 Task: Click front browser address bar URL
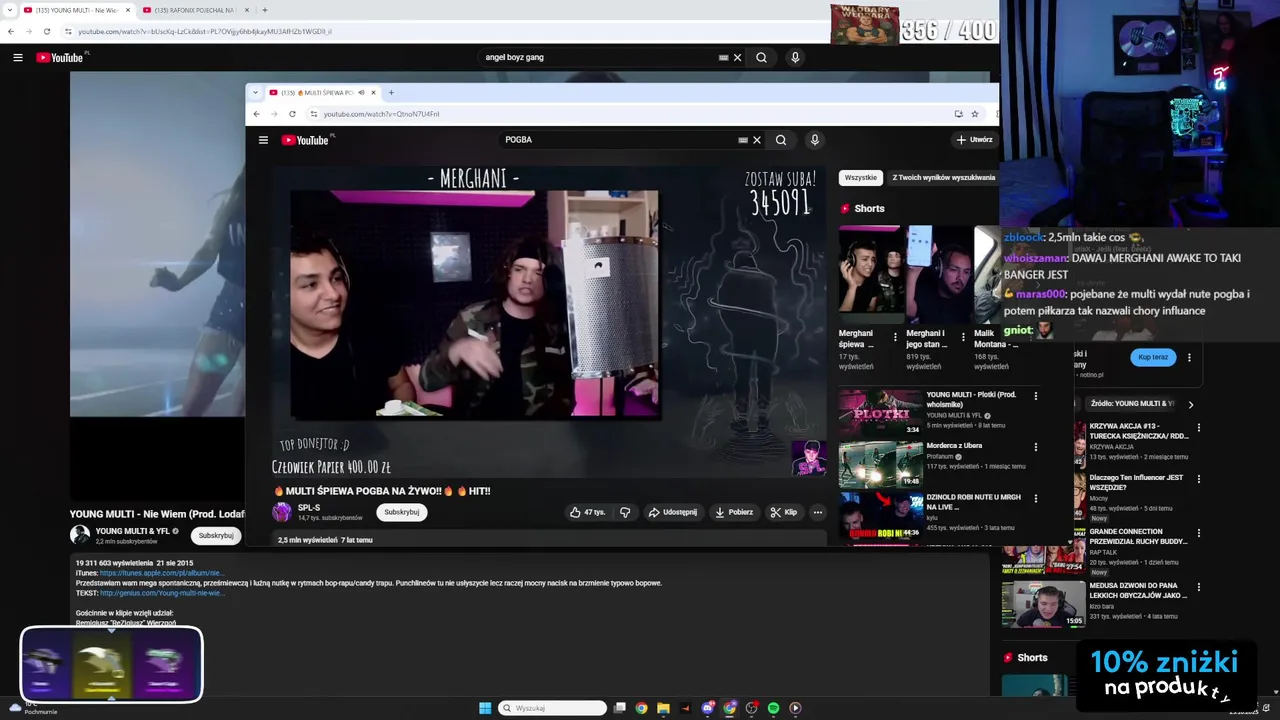click(x=381, y=114)
